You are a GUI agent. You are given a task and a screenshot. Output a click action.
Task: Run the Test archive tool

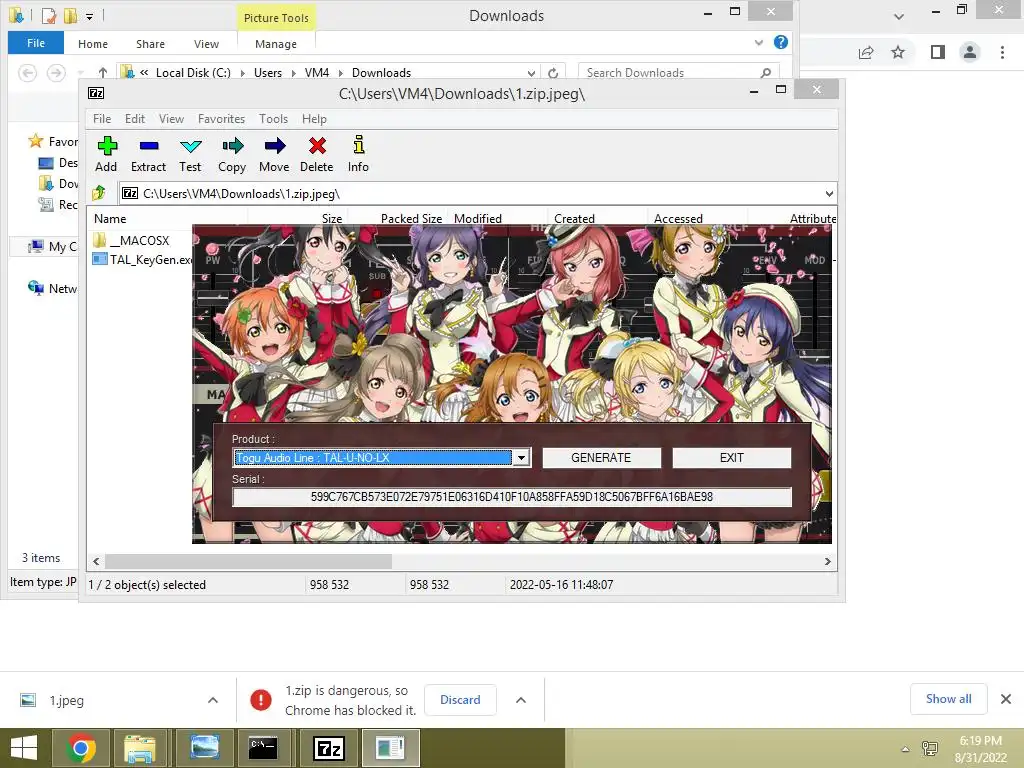tap(190, 155)
